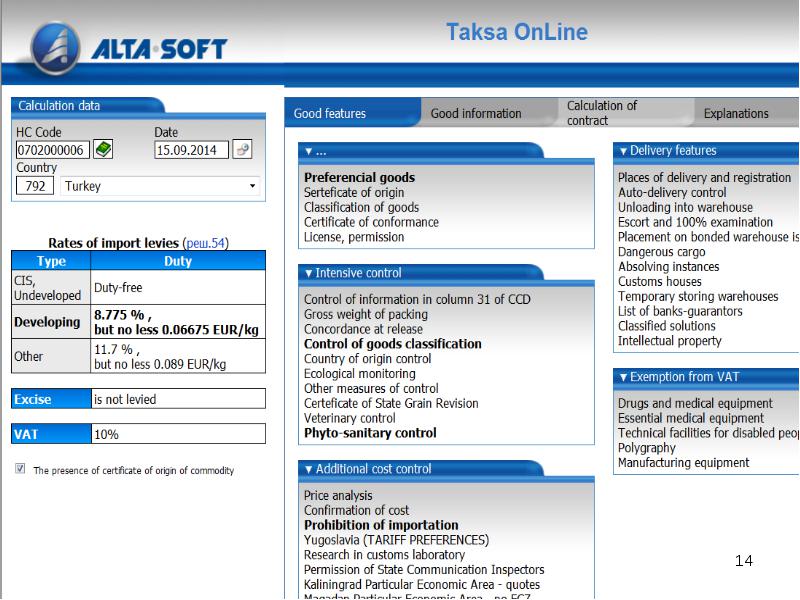Image resolution: width=800 pixels, height=600 pixels.
Task: Open the HC Code reference book icon
Action: pyautogui.click(x=103, y=149)
